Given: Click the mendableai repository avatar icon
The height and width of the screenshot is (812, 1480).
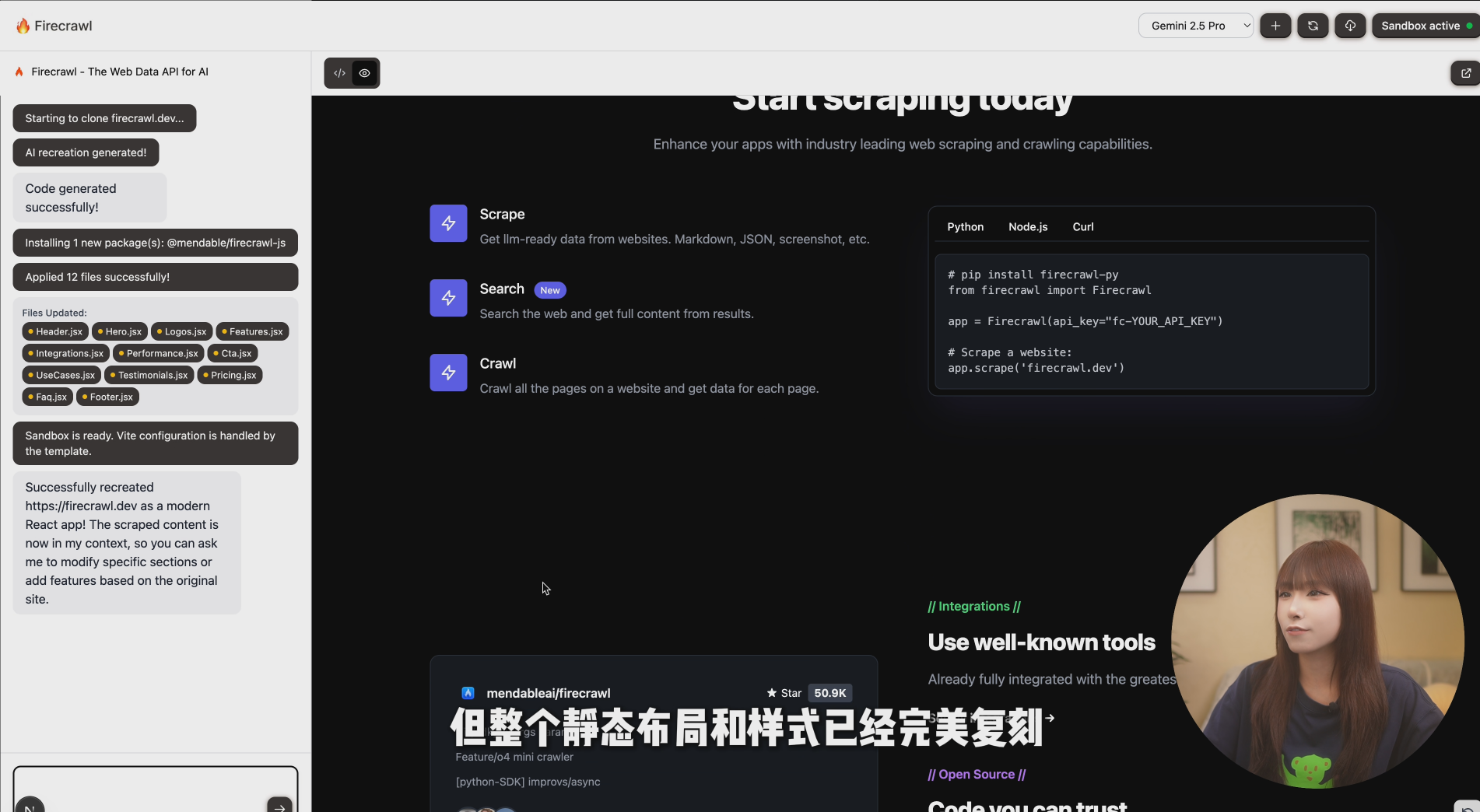Looking at the screenshot, I should tap(469, 692).
